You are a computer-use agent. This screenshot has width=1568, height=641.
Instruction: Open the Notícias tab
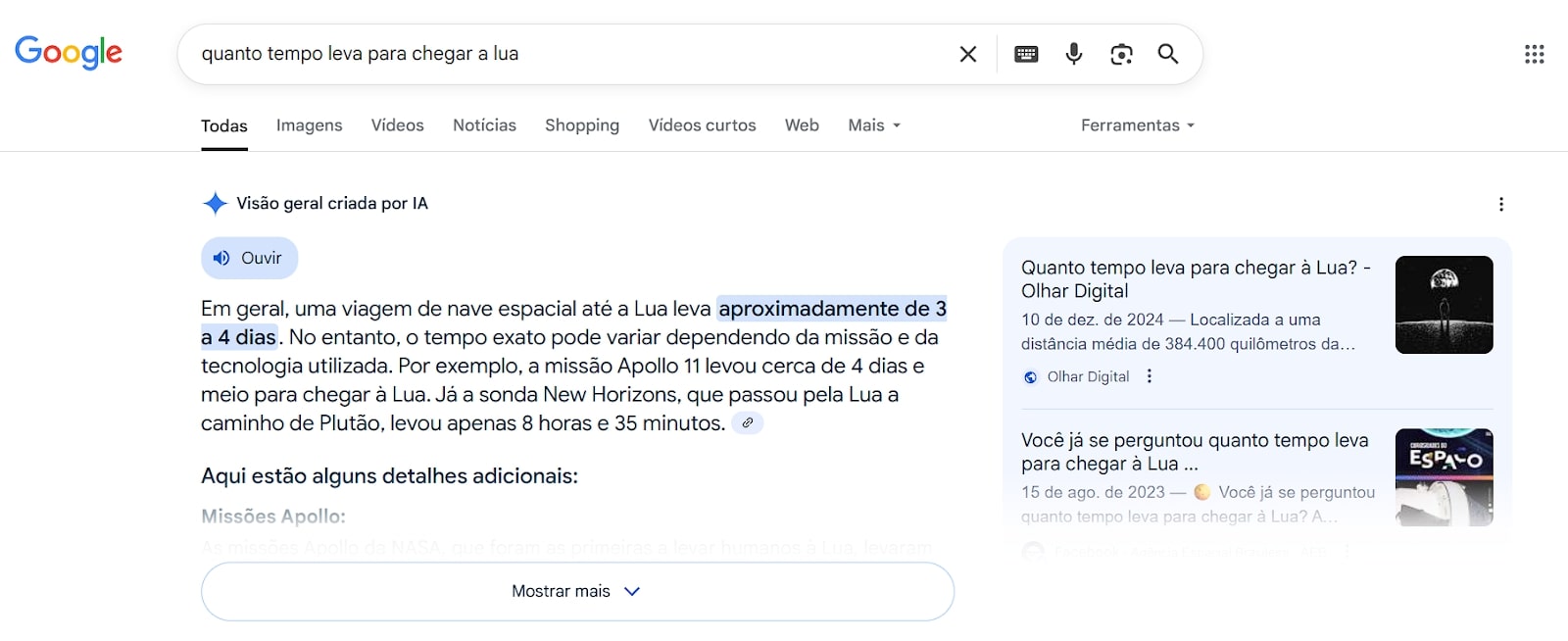(484, 125)
